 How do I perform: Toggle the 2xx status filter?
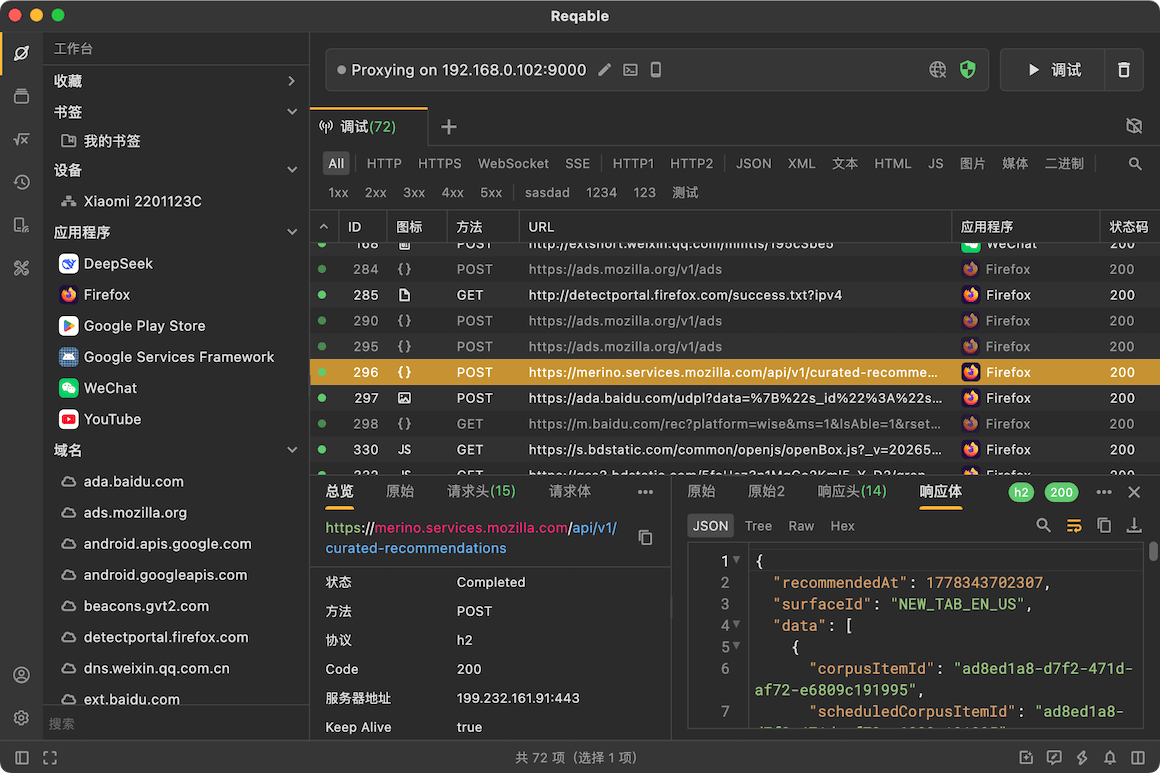(375, 192)
